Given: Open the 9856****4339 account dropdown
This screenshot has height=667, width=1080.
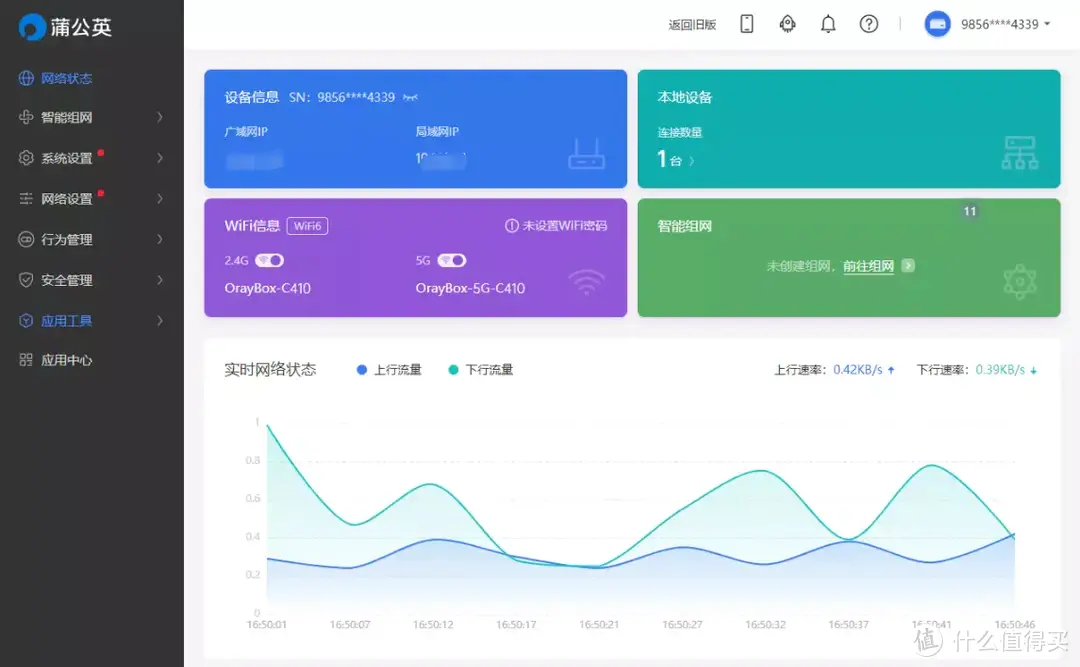Looking at the screenshot, I should (1000, 23).
